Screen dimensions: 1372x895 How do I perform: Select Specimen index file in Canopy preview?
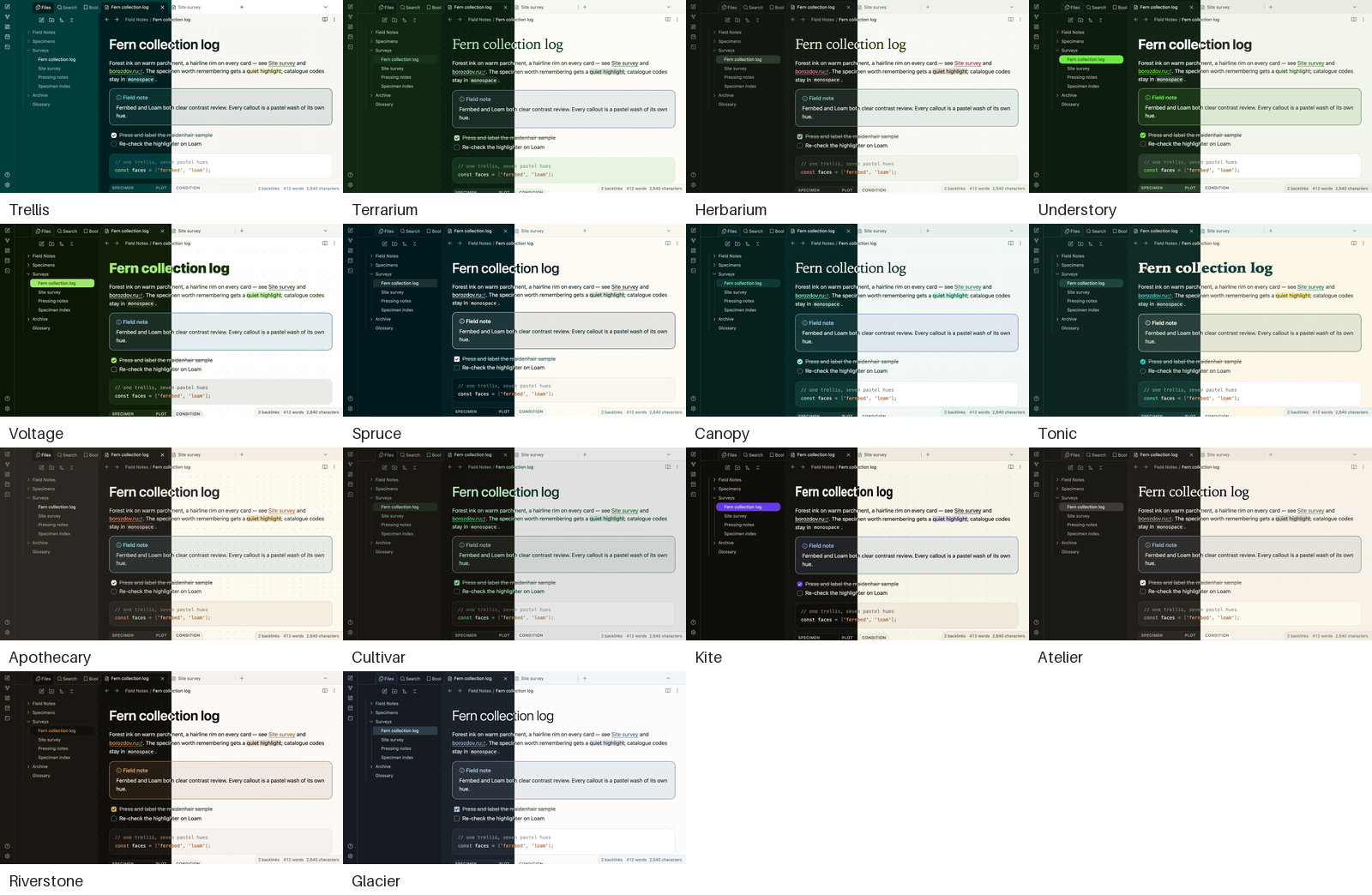[x=740, y=310]
